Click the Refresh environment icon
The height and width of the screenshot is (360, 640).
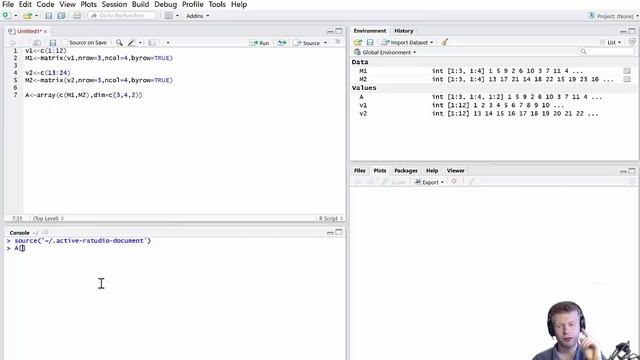coord(632,42)
